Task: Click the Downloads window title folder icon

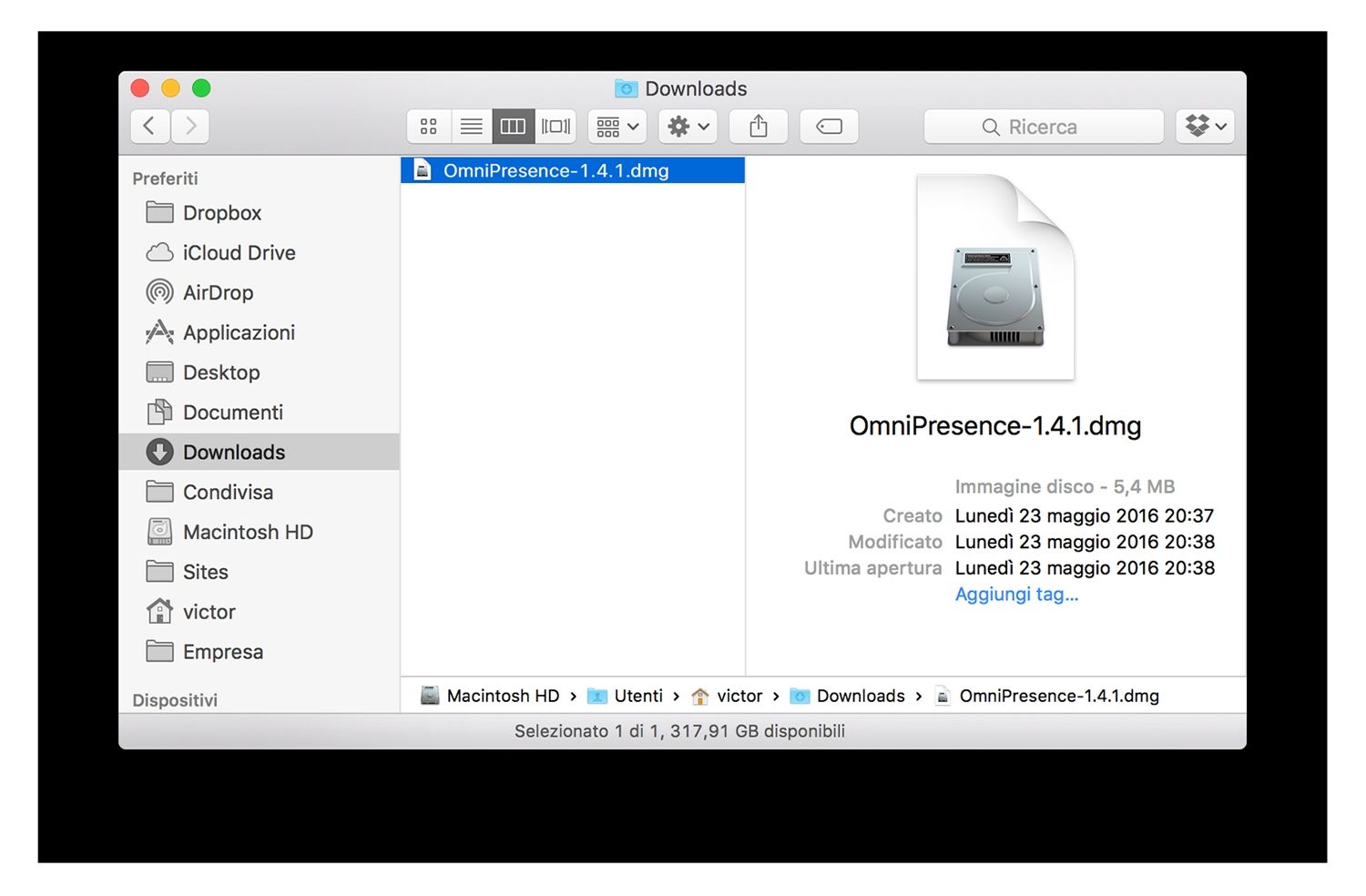Action: click(627, 88)
